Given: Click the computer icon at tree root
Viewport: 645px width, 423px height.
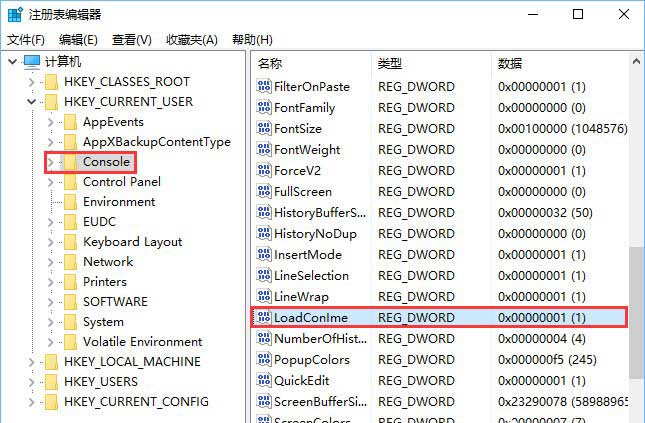Looking at the screenshot, I should point(32,62).
